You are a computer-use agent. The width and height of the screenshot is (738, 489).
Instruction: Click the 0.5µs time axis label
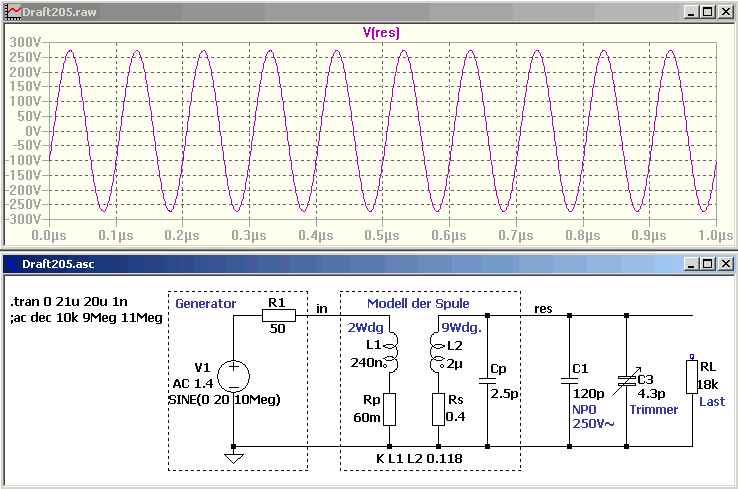click(x=382, y=235)
